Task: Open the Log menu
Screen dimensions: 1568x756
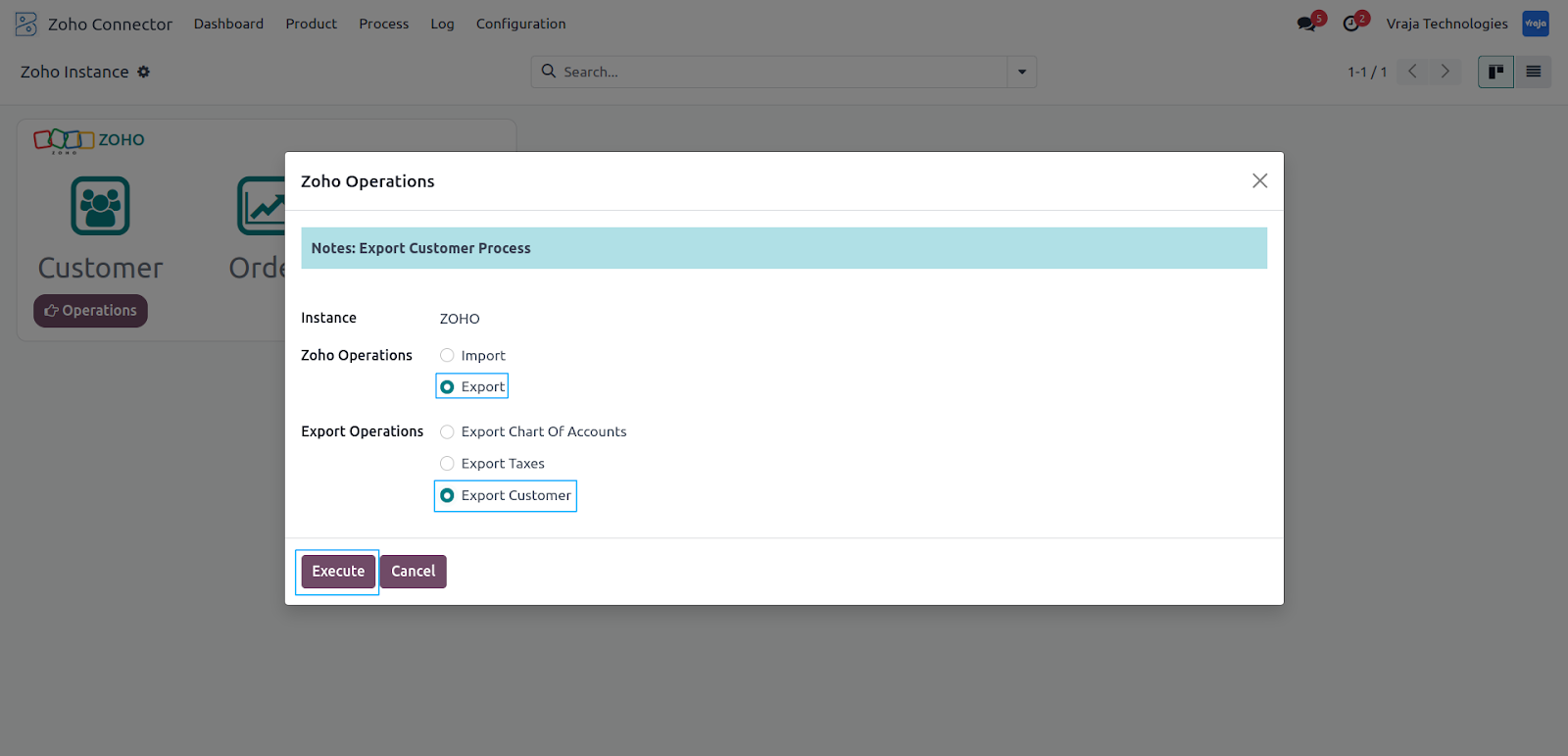Action: (x=442, y=24)
